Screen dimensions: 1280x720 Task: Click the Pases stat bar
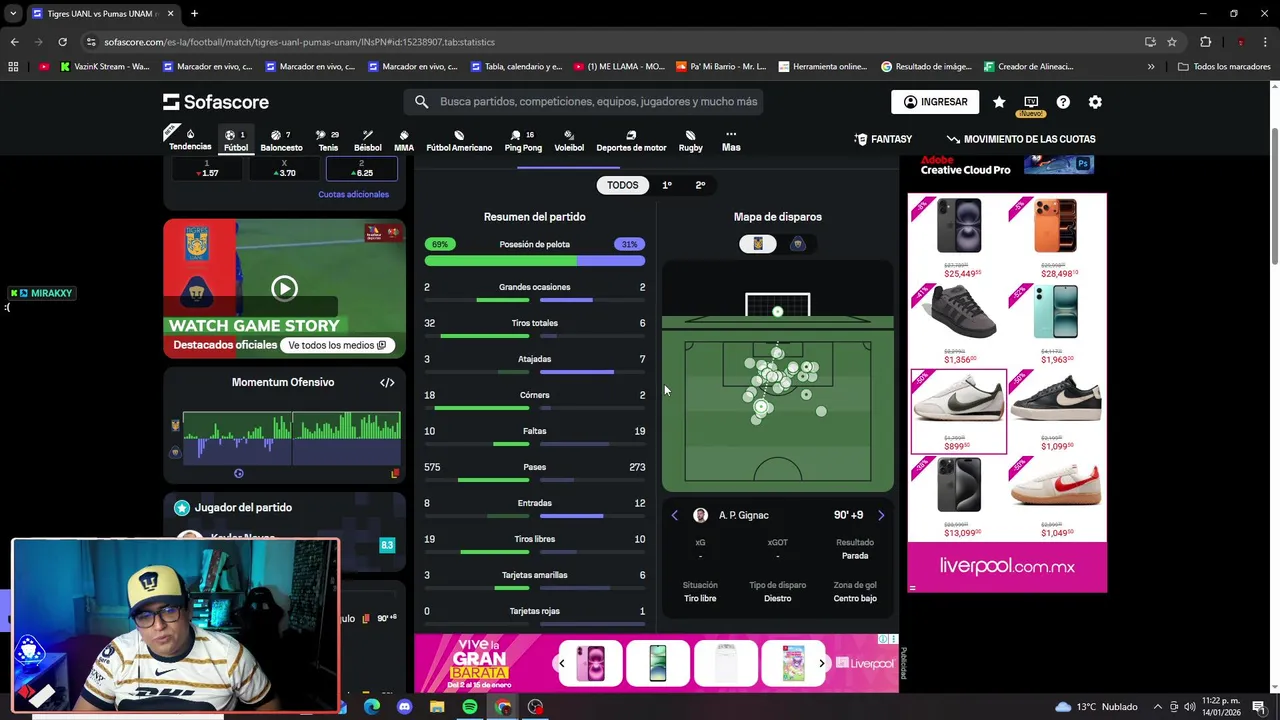click(535, 480)
